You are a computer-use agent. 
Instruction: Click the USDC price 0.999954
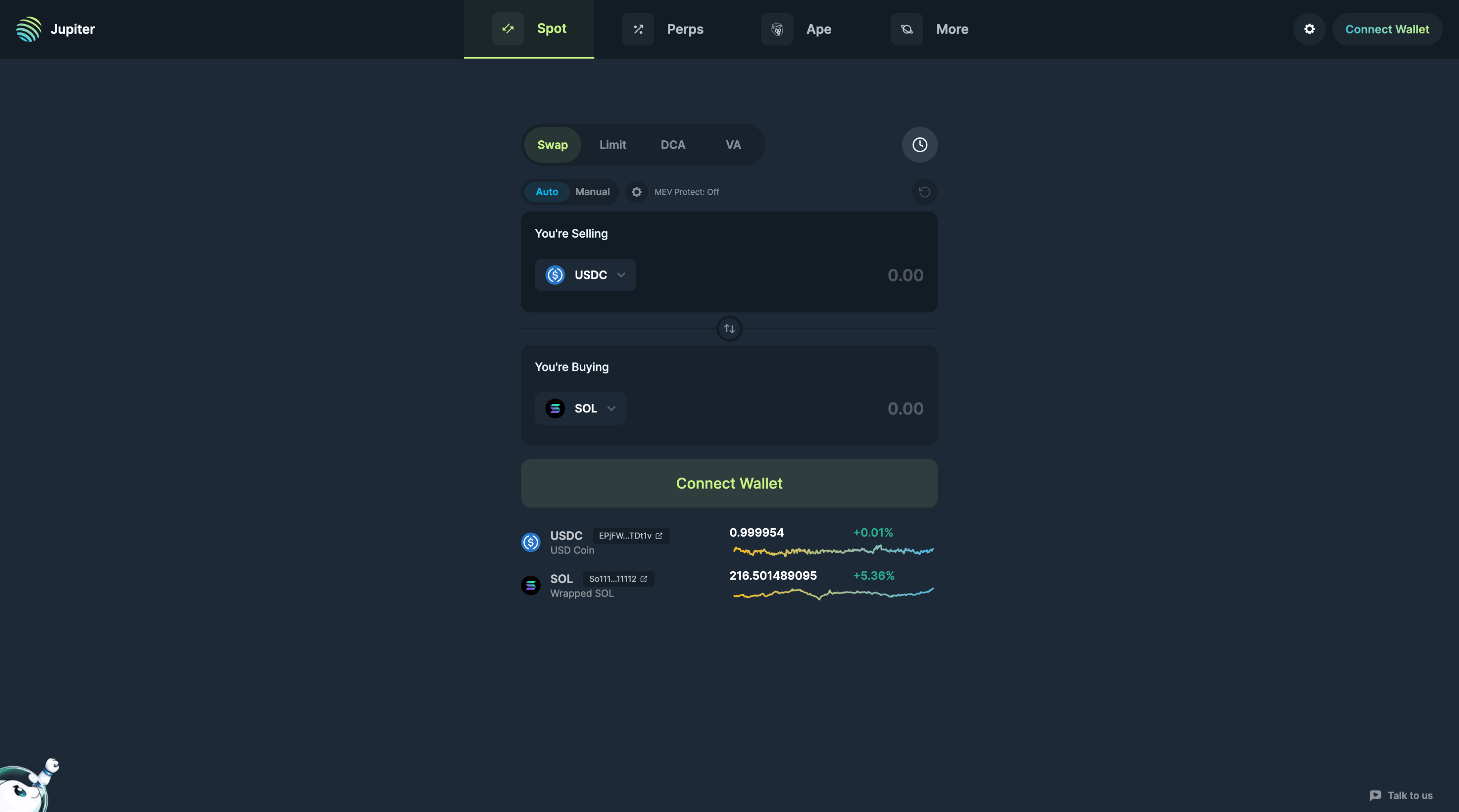pos(757,532)
